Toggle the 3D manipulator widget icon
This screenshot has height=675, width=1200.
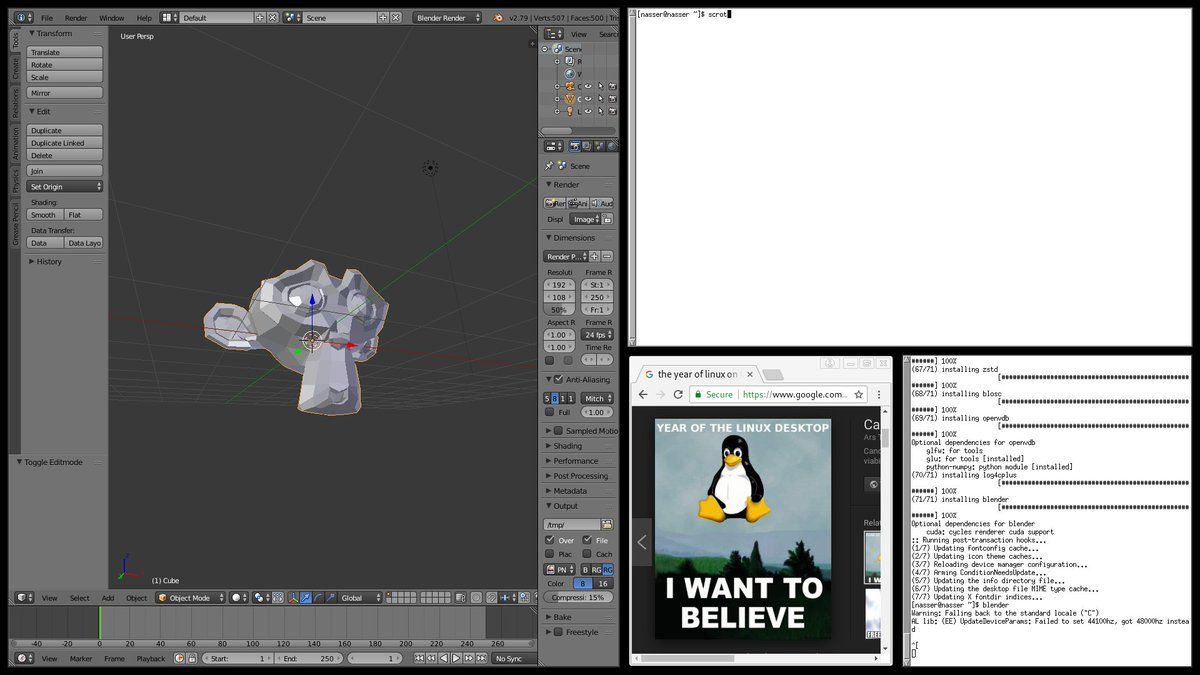pos(294,598)
